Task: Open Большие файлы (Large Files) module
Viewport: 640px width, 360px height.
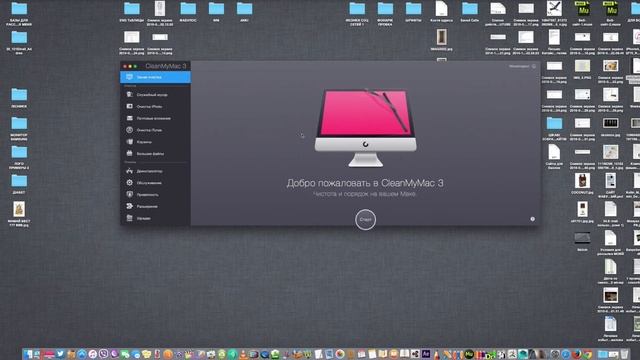Action: (155, 154)
